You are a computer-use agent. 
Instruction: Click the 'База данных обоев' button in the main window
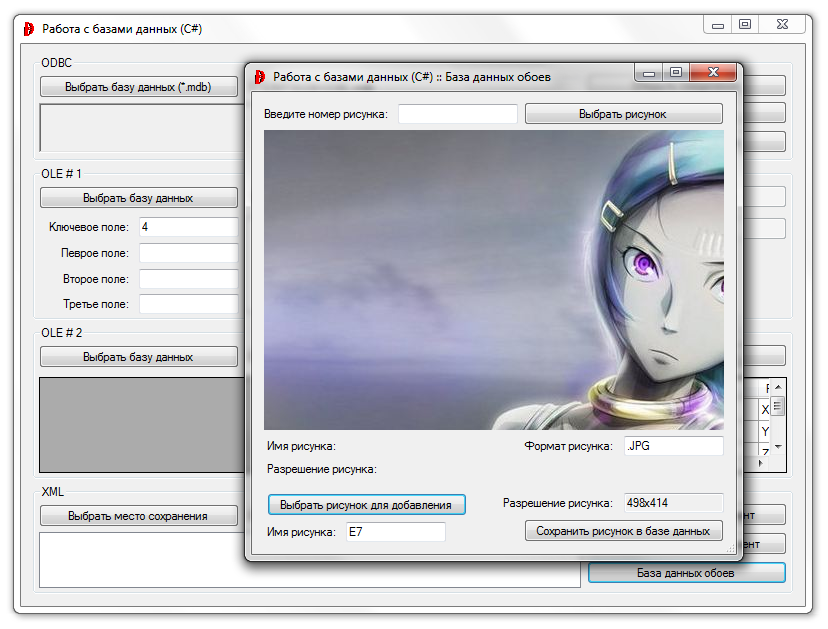click(x=686, y=573)
